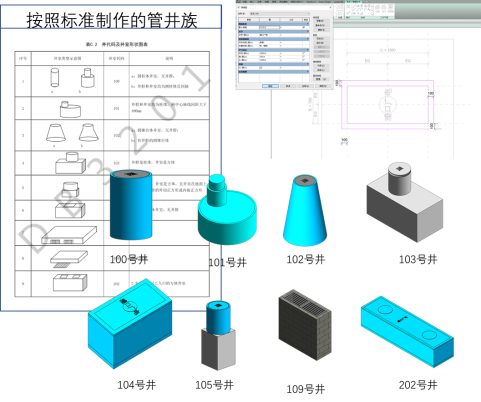Toggle lock checkbox on third dimension parameter row

[304, 60]
